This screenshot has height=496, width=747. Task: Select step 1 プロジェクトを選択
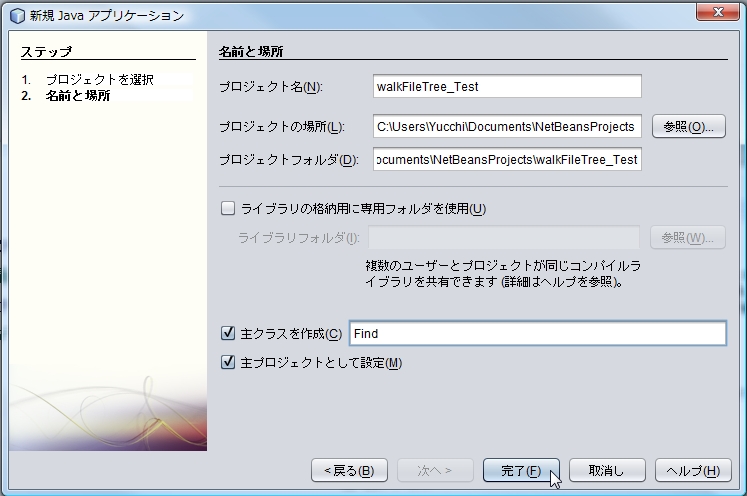point(98,79)
